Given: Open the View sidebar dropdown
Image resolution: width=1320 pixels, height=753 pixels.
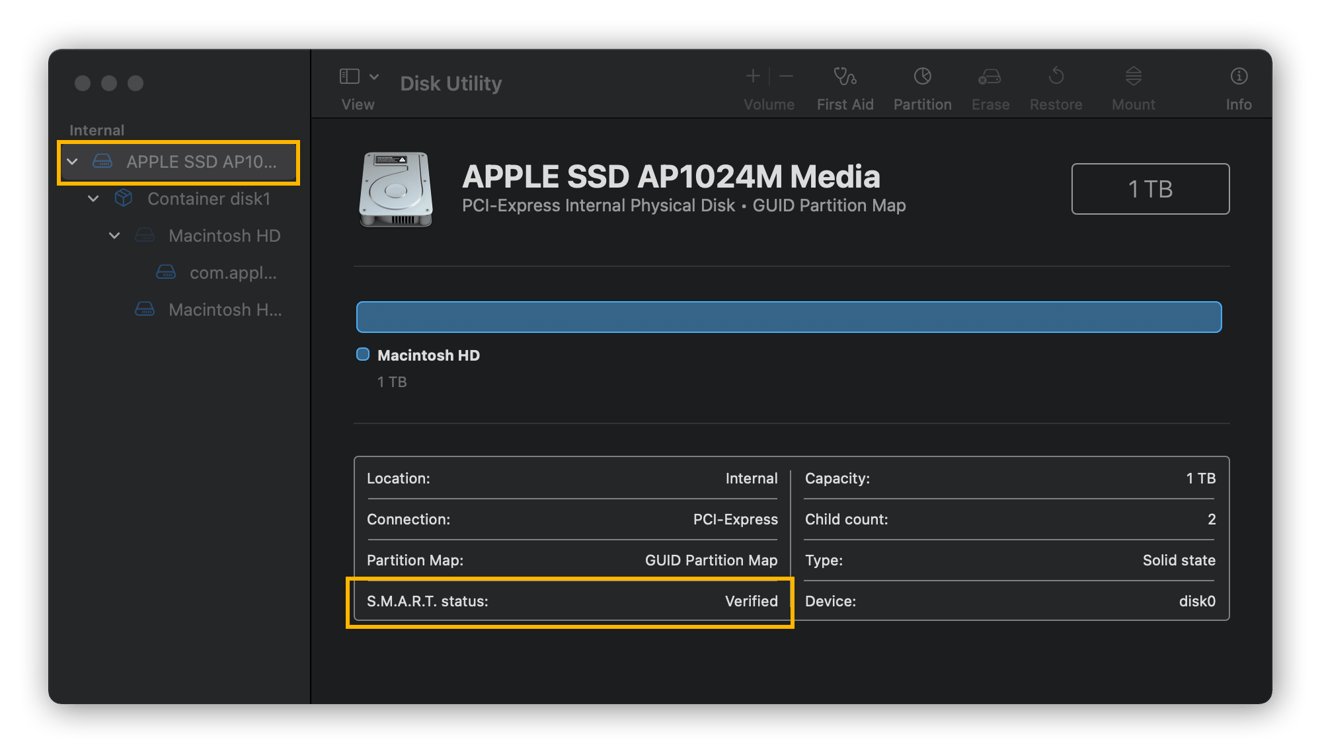Looking at the screenshot, I should click(x=358, y=77).
